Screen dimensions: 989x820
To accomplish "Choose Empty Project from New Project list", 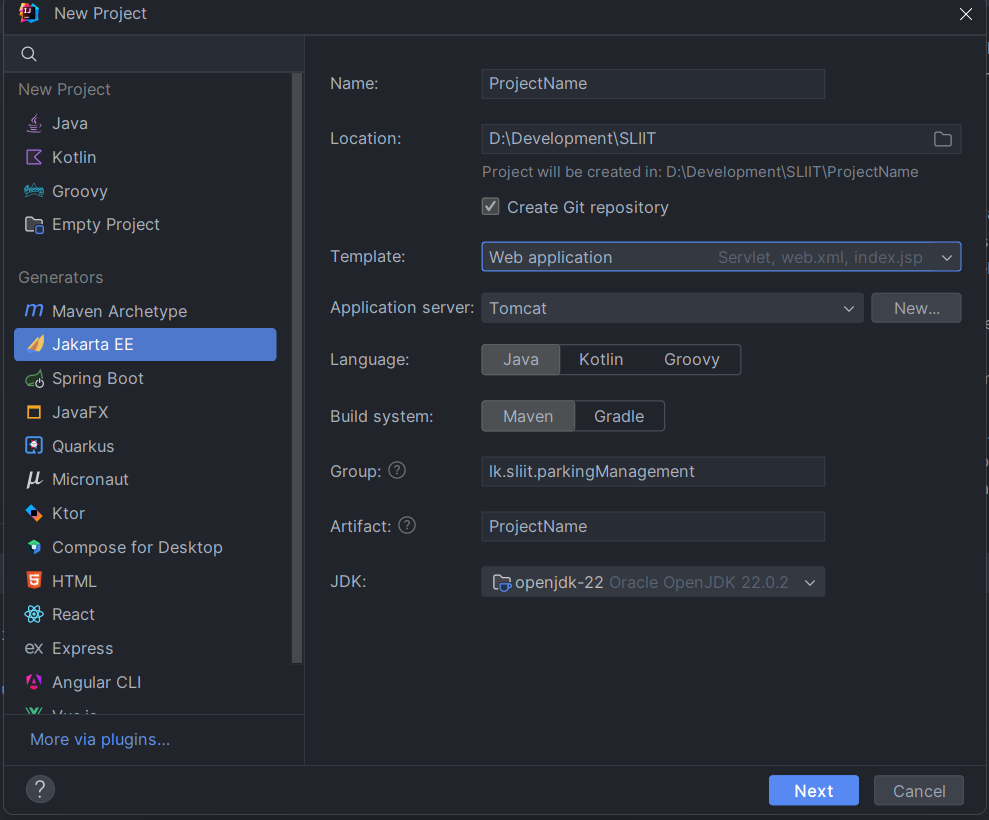I will coord(105,225).
